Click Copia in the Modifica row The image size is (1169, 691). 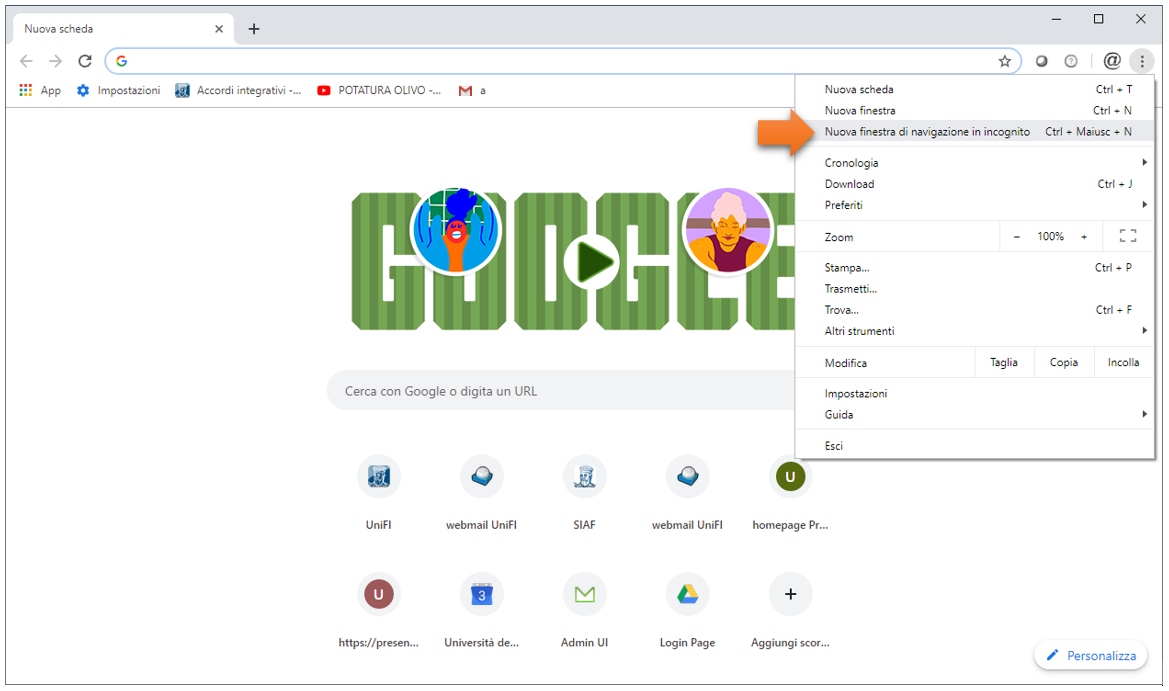point(1064,362)
